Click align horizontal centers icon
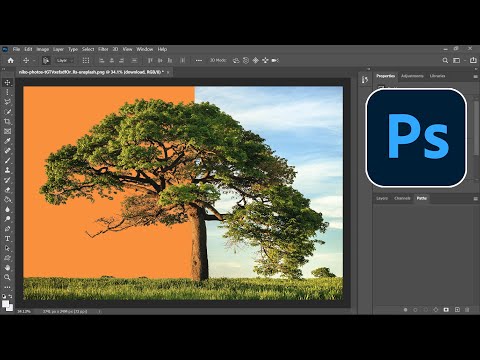Viewport: 480px width, 360px height. (112, 60)
